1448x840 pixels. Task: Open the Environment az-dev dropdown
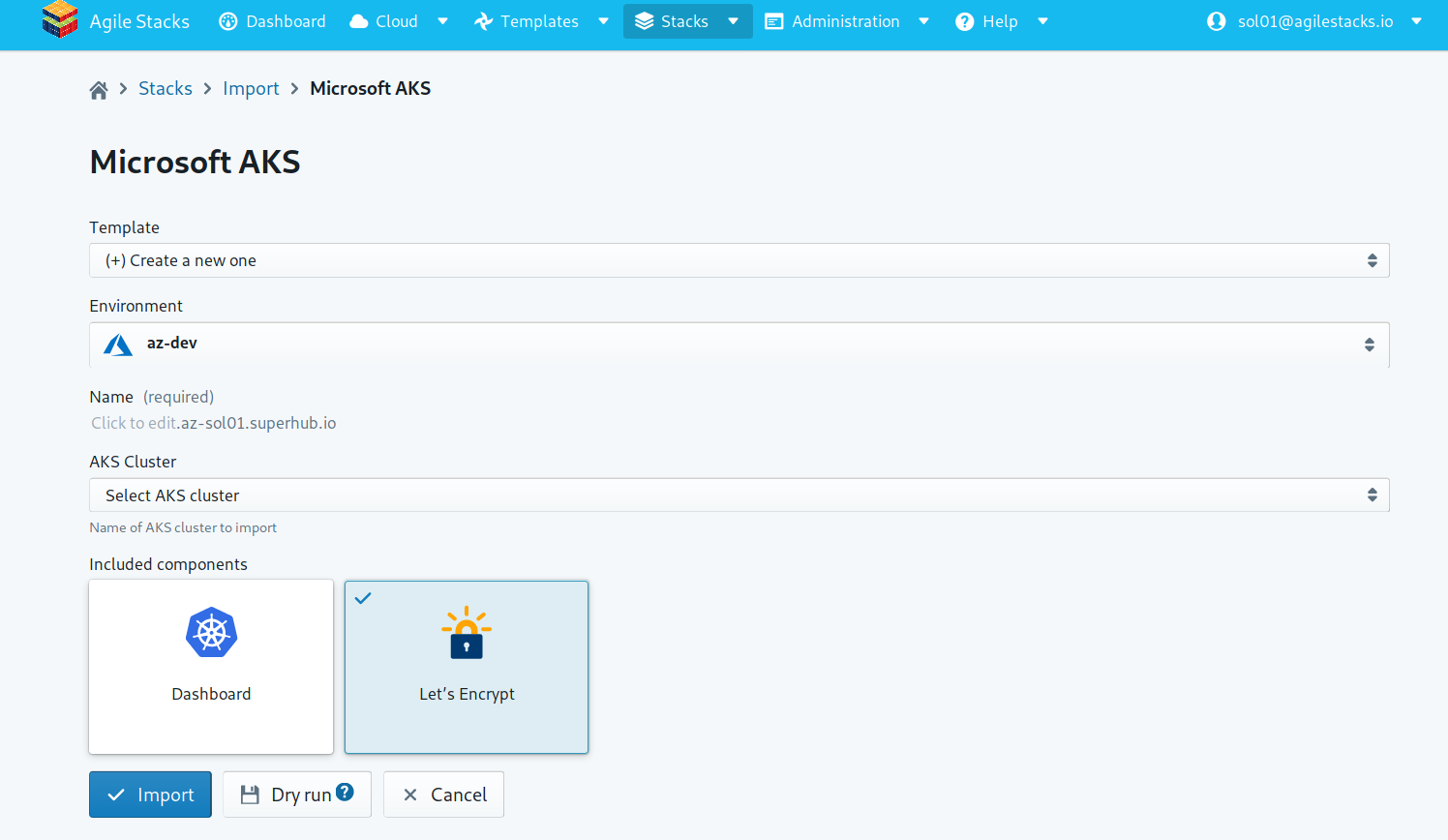pyautogui.click(x=739, y=345)
